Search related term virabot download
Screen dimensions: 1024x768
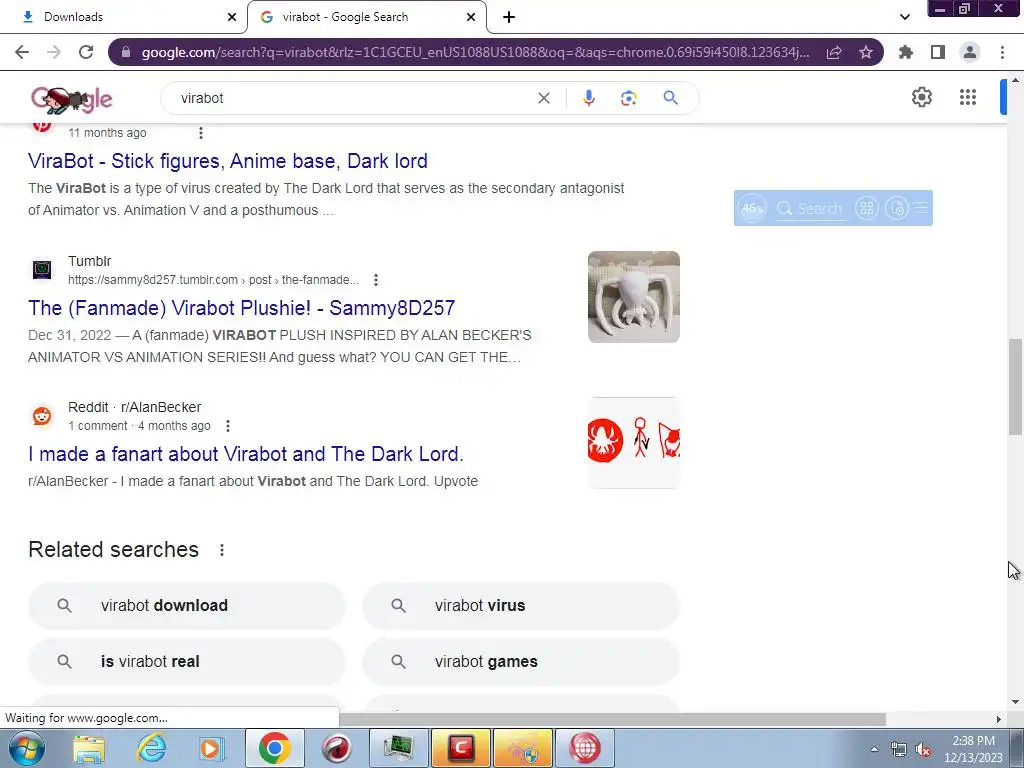tap(187, 606)
